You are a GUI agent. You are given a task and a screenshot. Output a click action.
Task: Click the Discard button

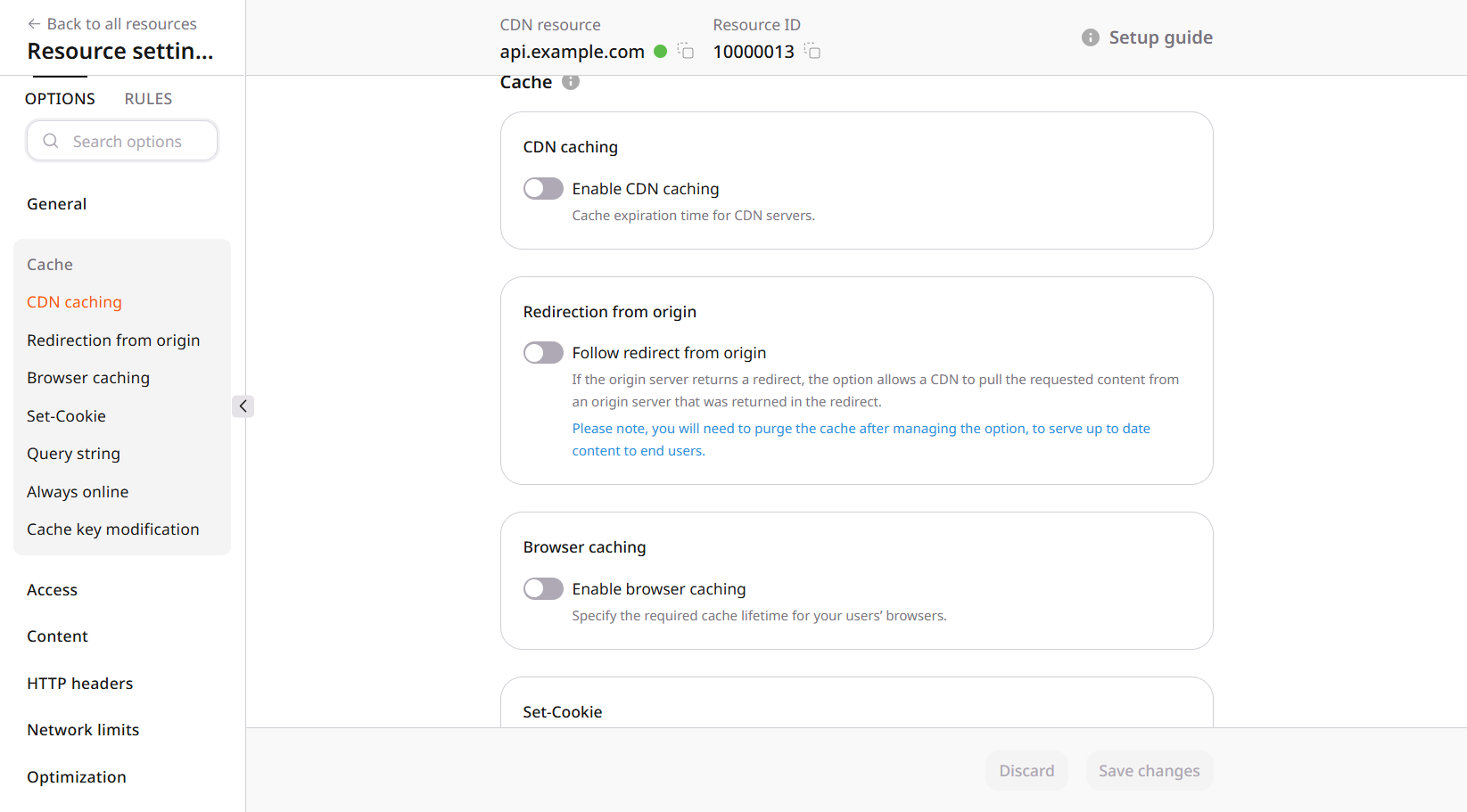(x=1026, y=771)
